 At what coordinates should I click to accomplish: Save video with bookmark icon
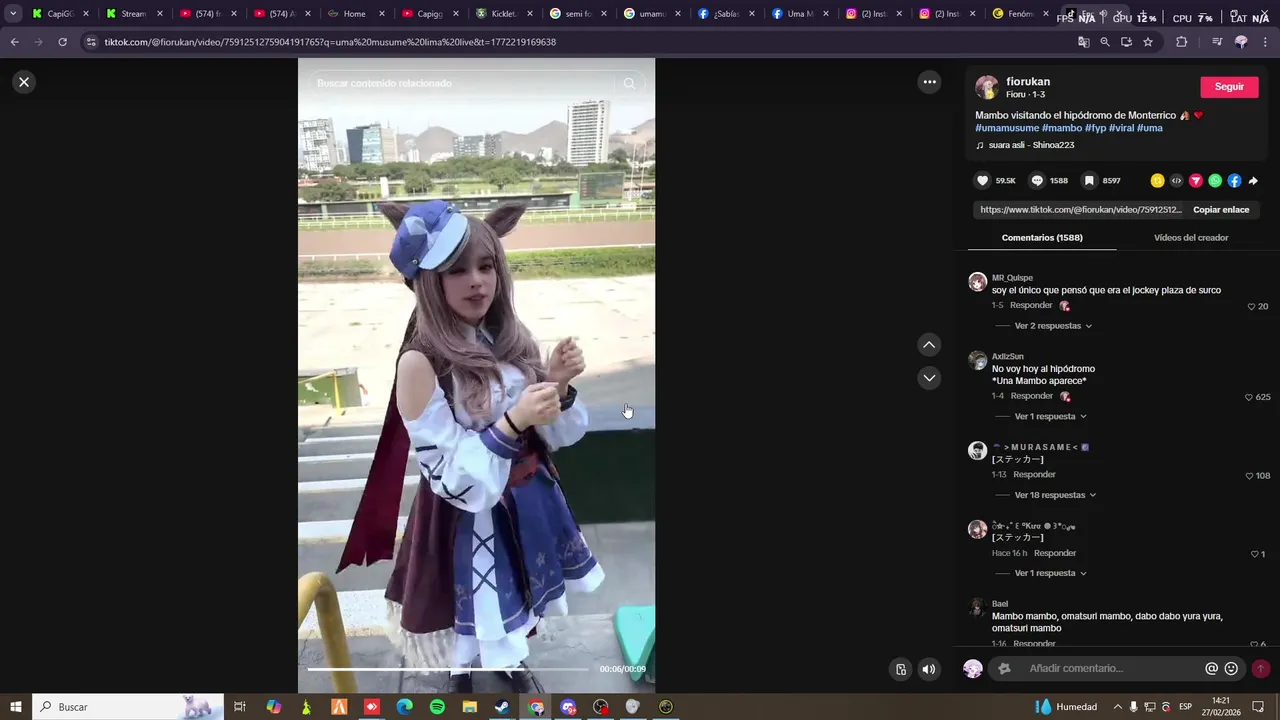[x=1089, y=181]
